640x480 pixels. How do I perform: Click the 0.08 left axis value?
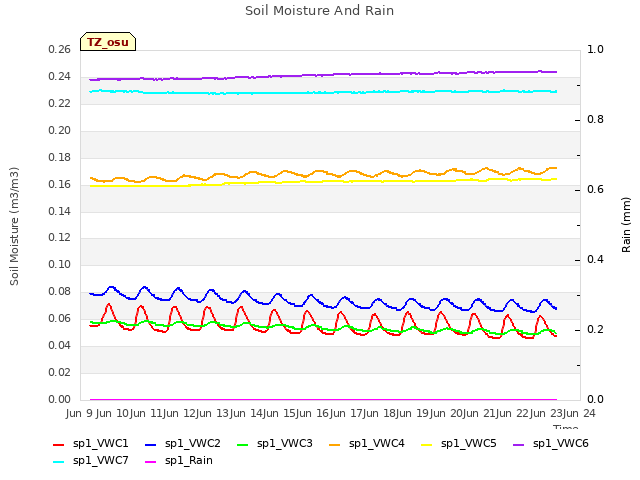(x=60, y=292)
